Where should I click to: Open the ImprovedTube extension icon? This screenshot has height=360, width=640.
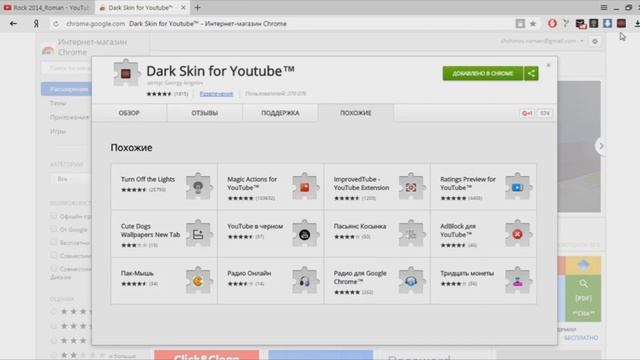tap(411, 187)
